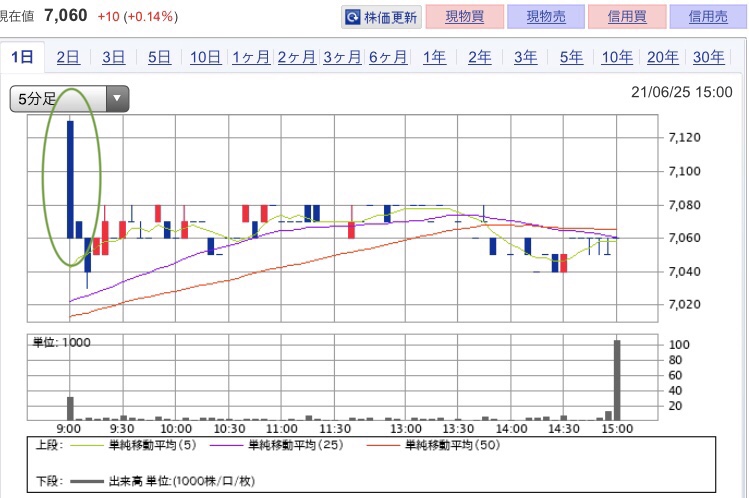749x498 pixels.
Task: Switch to the 5日 chart period
Action: tap(159, 57)
